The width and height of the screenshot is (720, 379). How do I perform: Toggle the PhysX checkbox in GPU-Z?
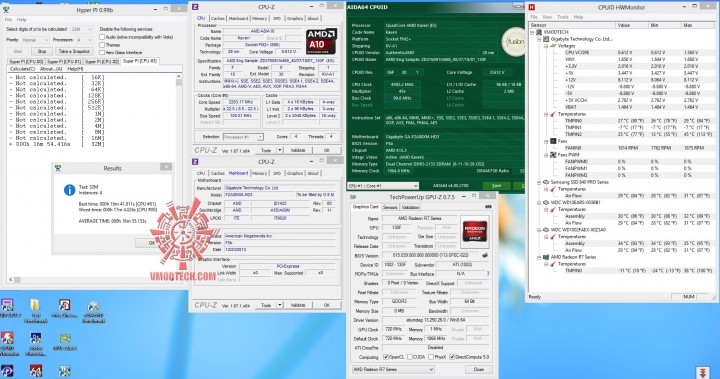pyautogui.click(x=431, y=357)
